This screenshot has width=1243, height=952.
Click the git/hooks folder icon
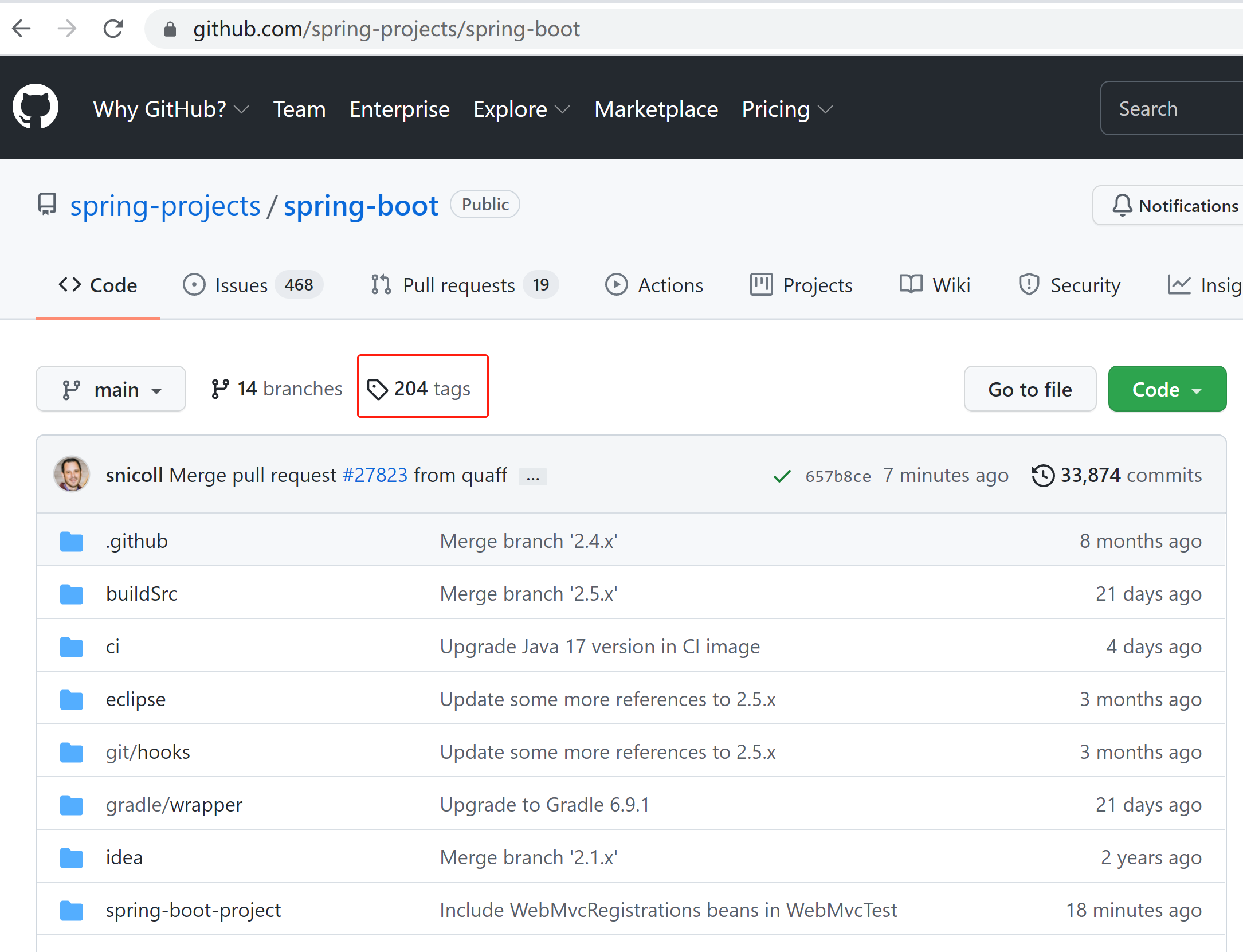coord(72,752)
